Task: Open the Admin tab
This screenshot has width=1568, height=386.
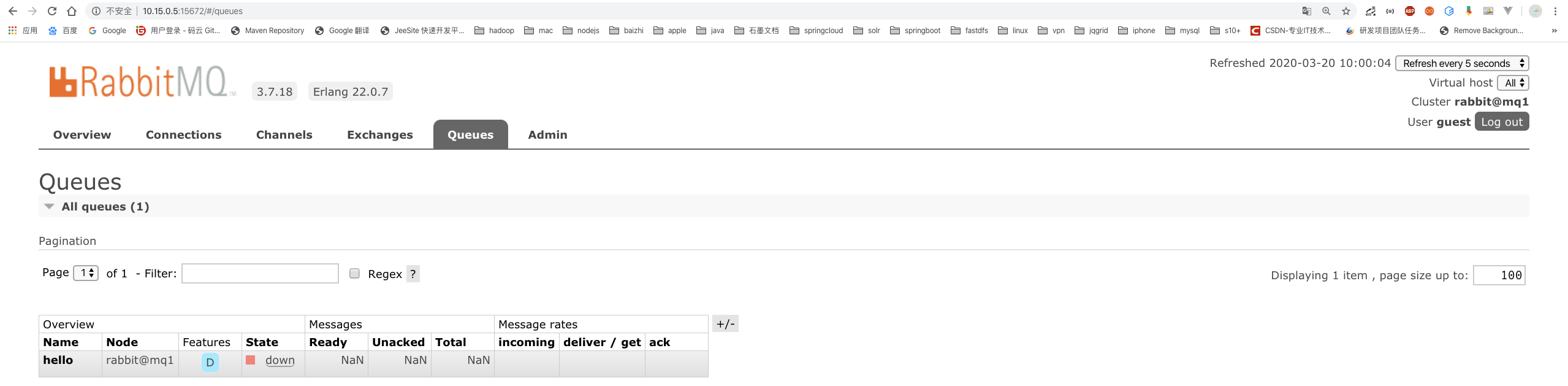Action: (548, 135)
